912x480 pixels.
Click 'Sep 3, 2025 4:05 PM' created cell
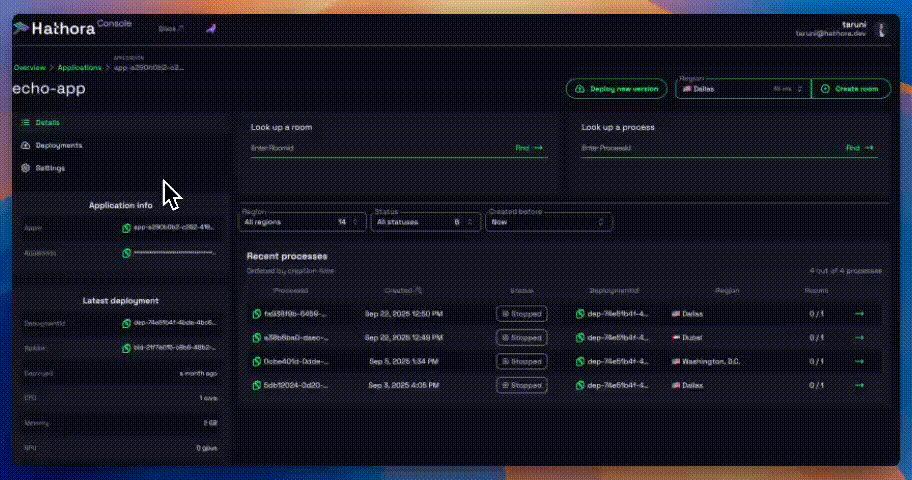[404, 386]
